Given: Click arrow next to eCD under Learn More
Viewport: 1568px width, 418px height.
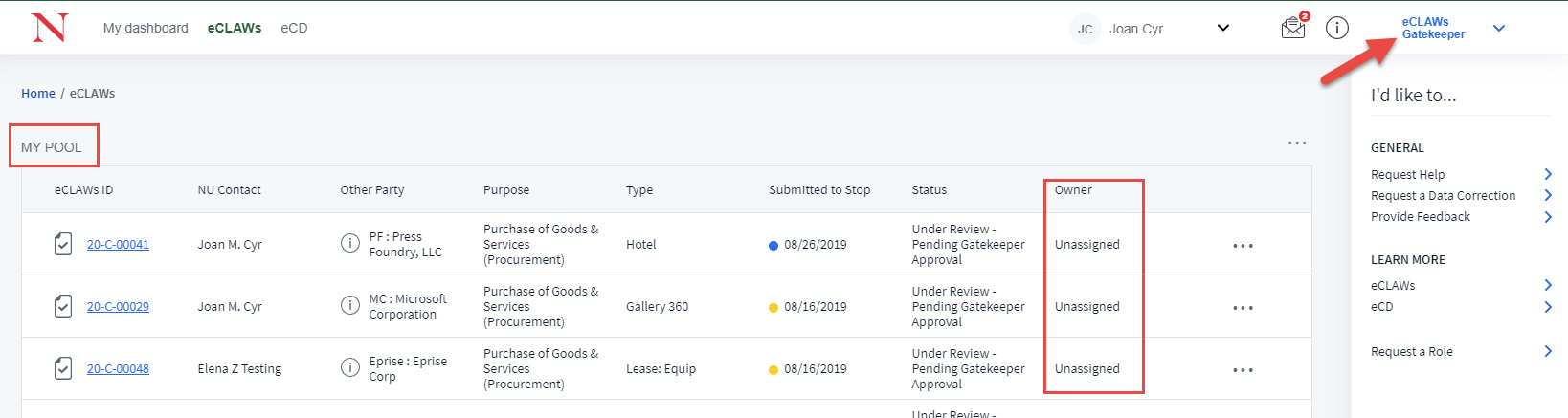Looking at the screenshot, I should coord(1548,306).
